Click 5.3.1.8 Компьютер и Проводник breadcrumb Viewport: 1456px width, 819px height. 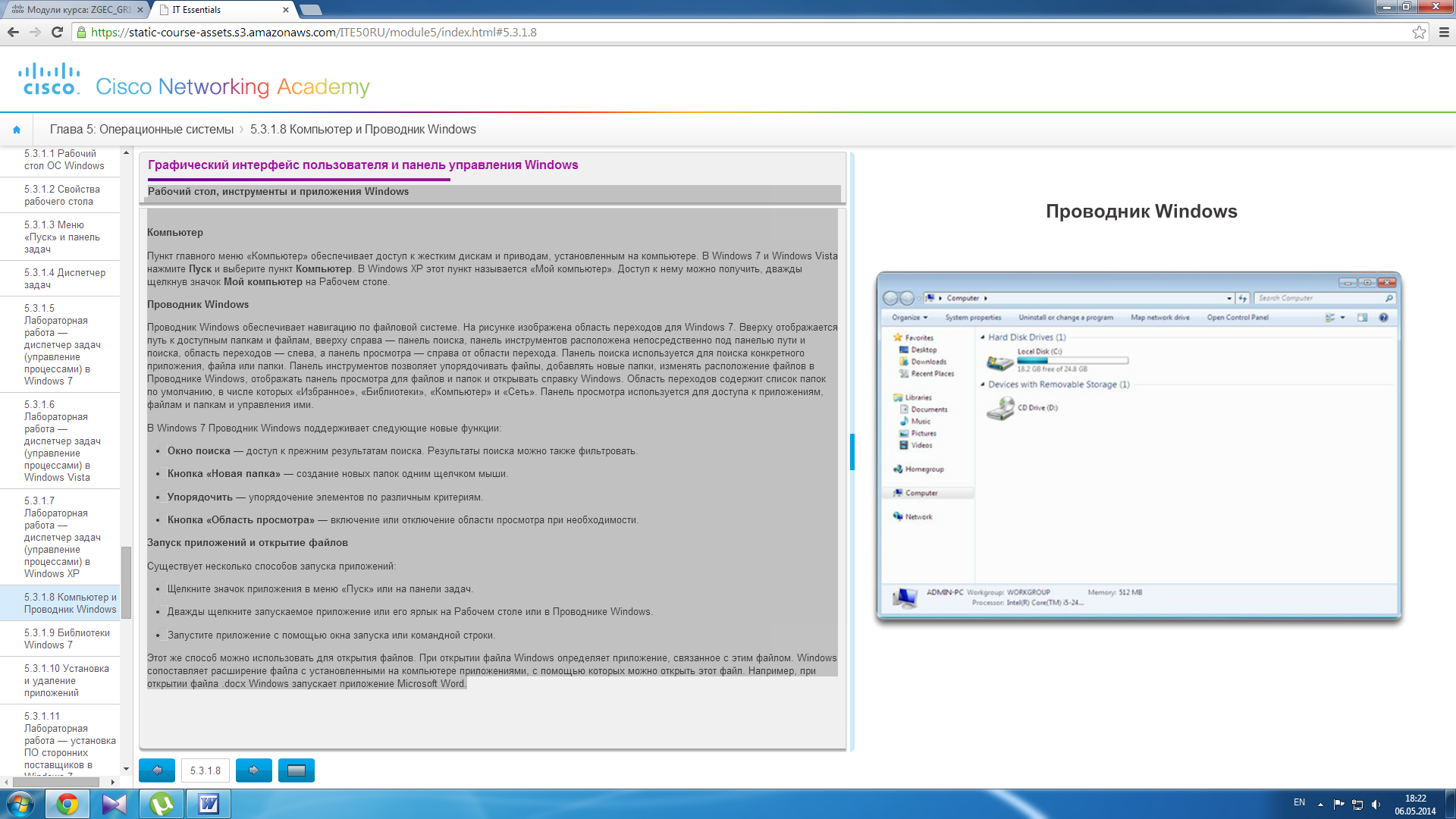[363, 130]
